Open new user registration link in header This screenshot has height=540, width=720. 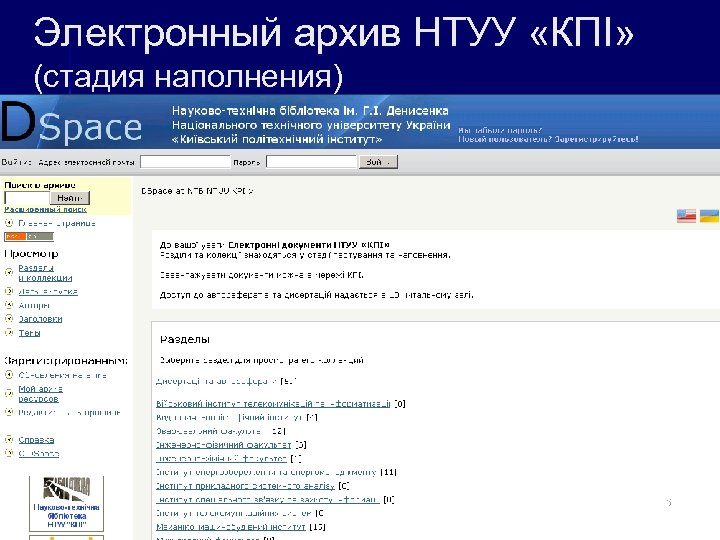[x=548, y=139]
